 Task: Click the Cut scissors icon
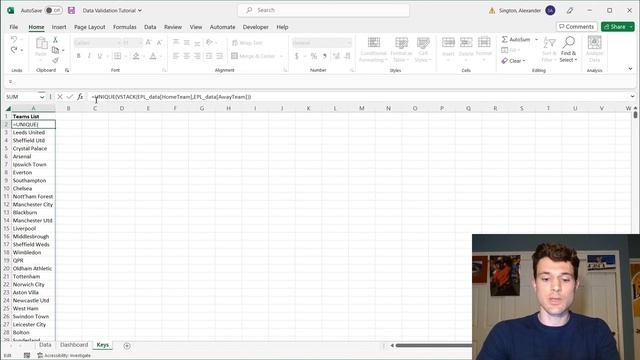pos(56,40)
